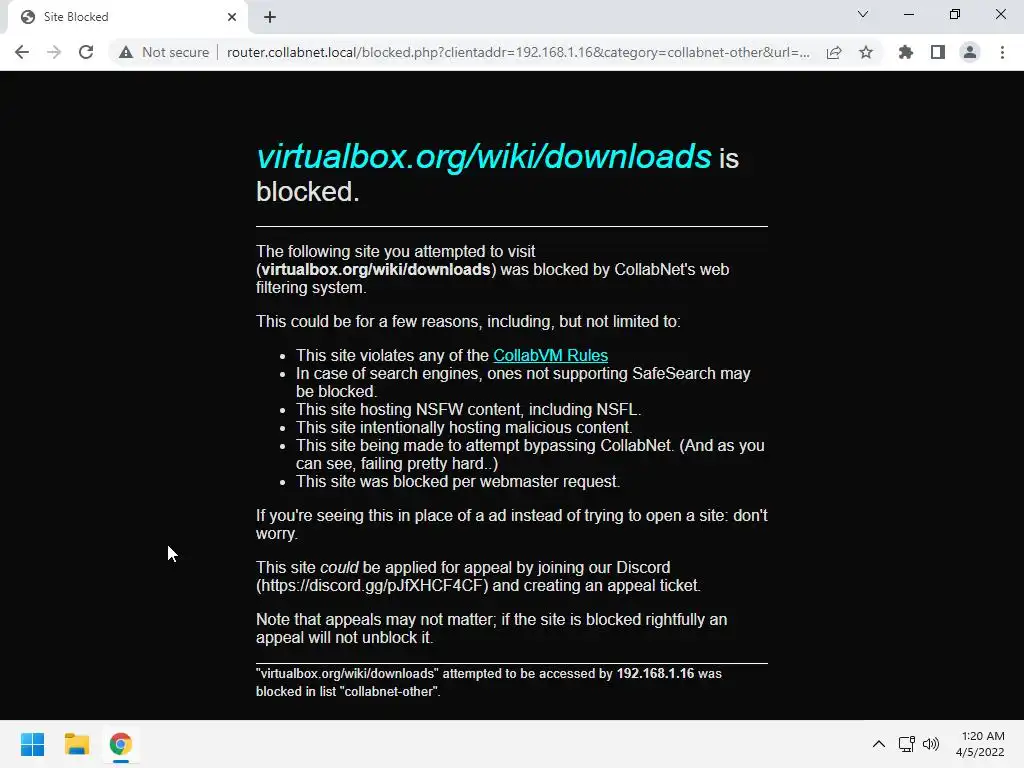
Task: Share this page icon in address bar
Action: 834,52
